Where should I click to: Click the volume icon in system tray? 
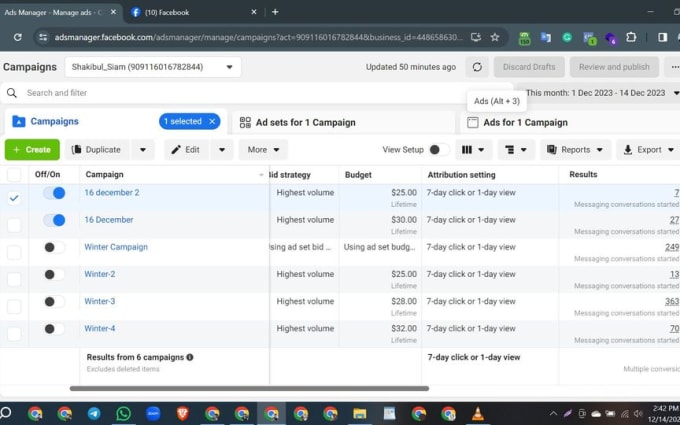[x=638, y=414]
